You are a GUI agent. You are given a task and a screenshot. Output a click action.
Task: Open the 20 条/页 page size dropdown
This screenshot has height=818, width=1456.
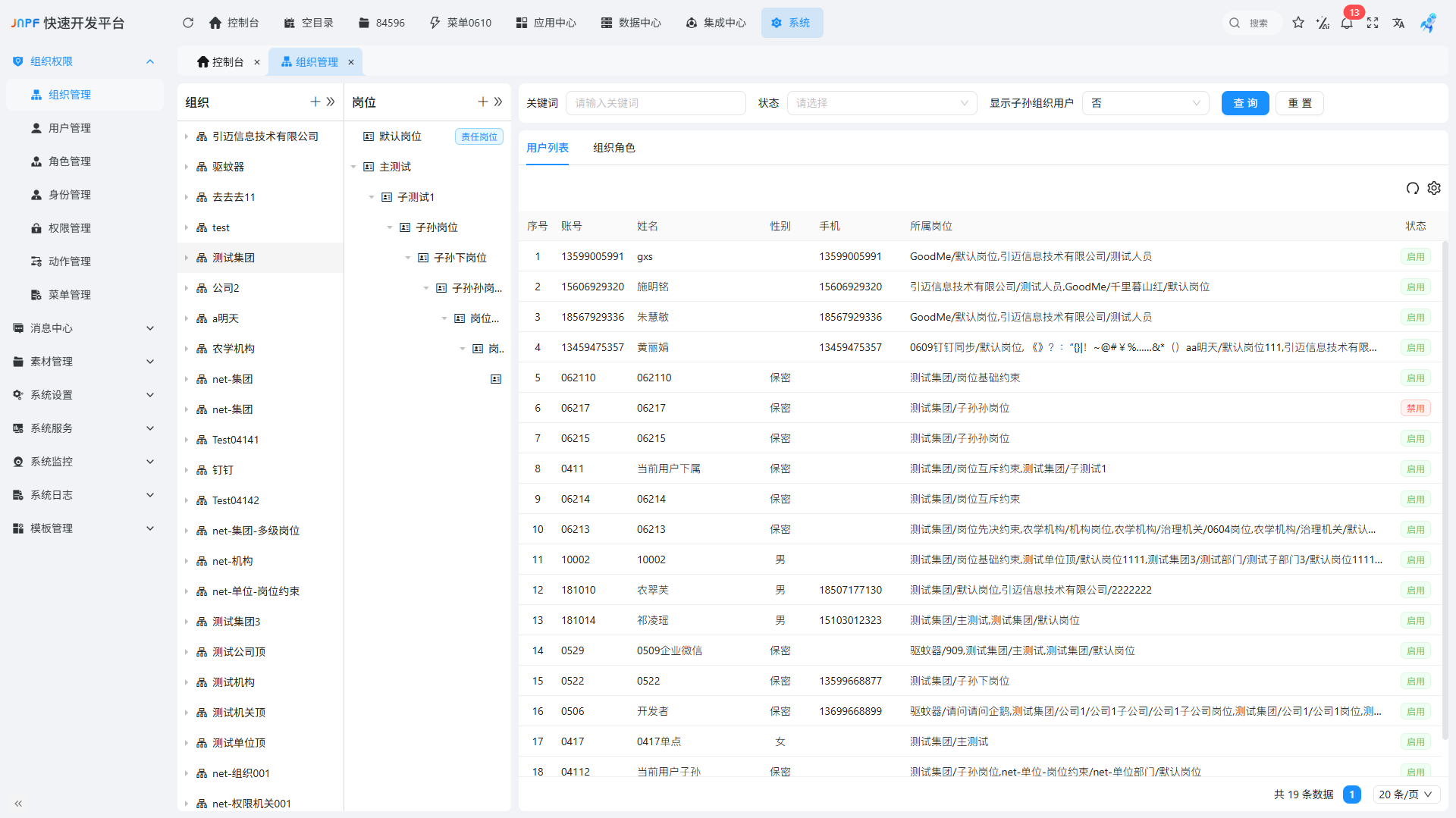pos(1405,794)
